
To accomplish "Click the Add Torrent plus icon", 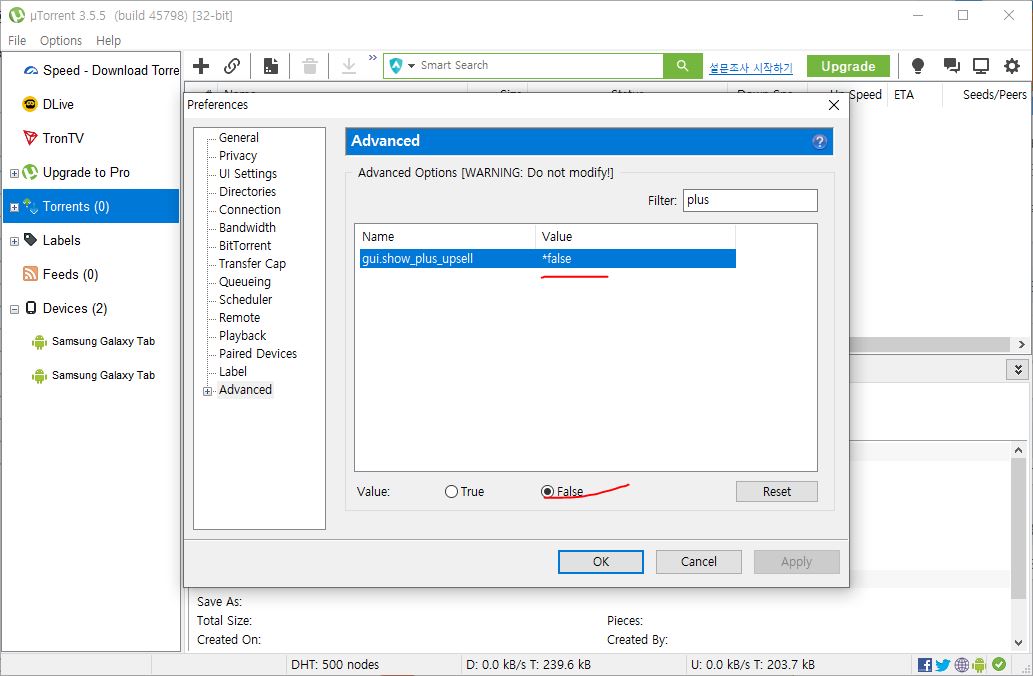I will tap(201, 66).
